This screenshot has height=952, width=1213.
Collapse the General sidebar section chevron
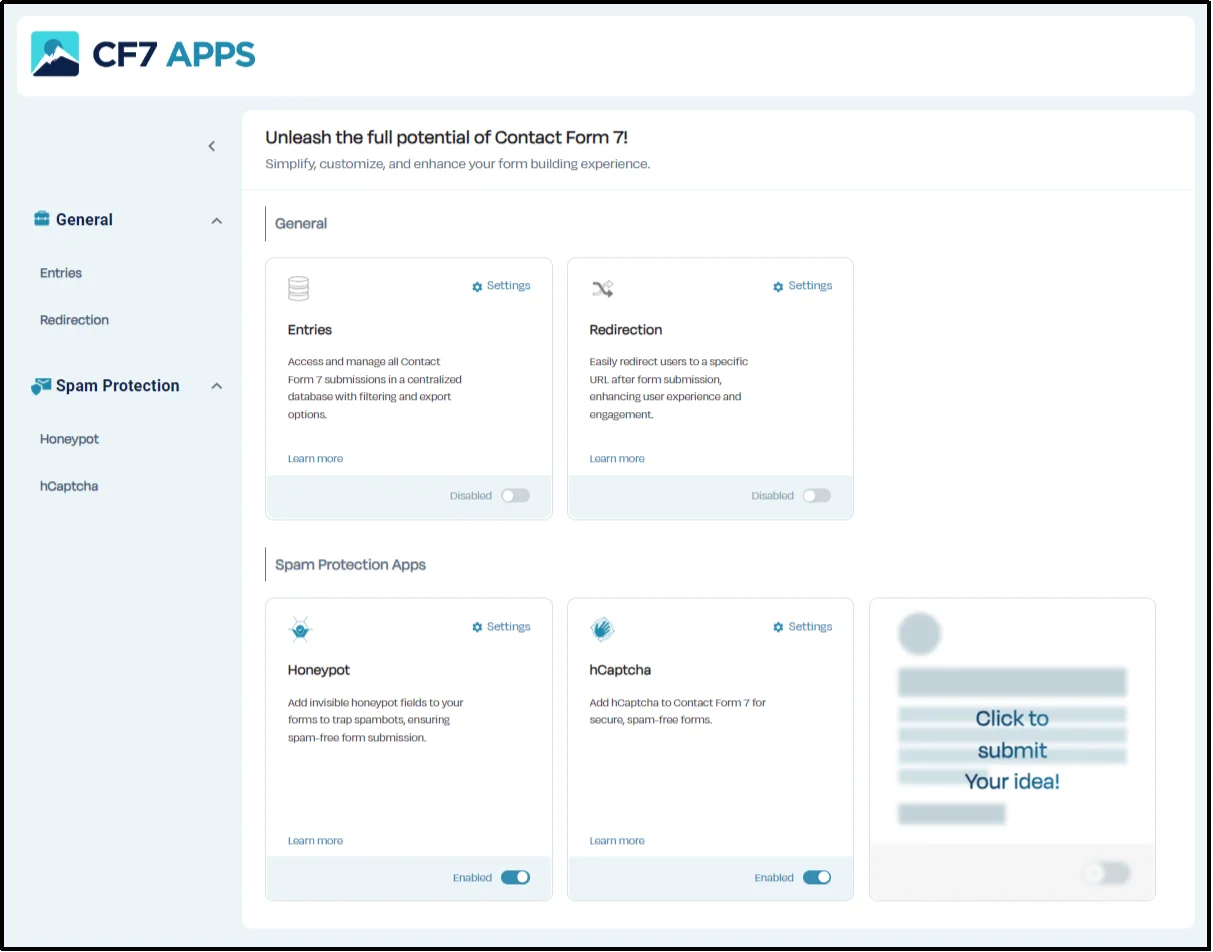pyautogui.click(x=217, y=221)
